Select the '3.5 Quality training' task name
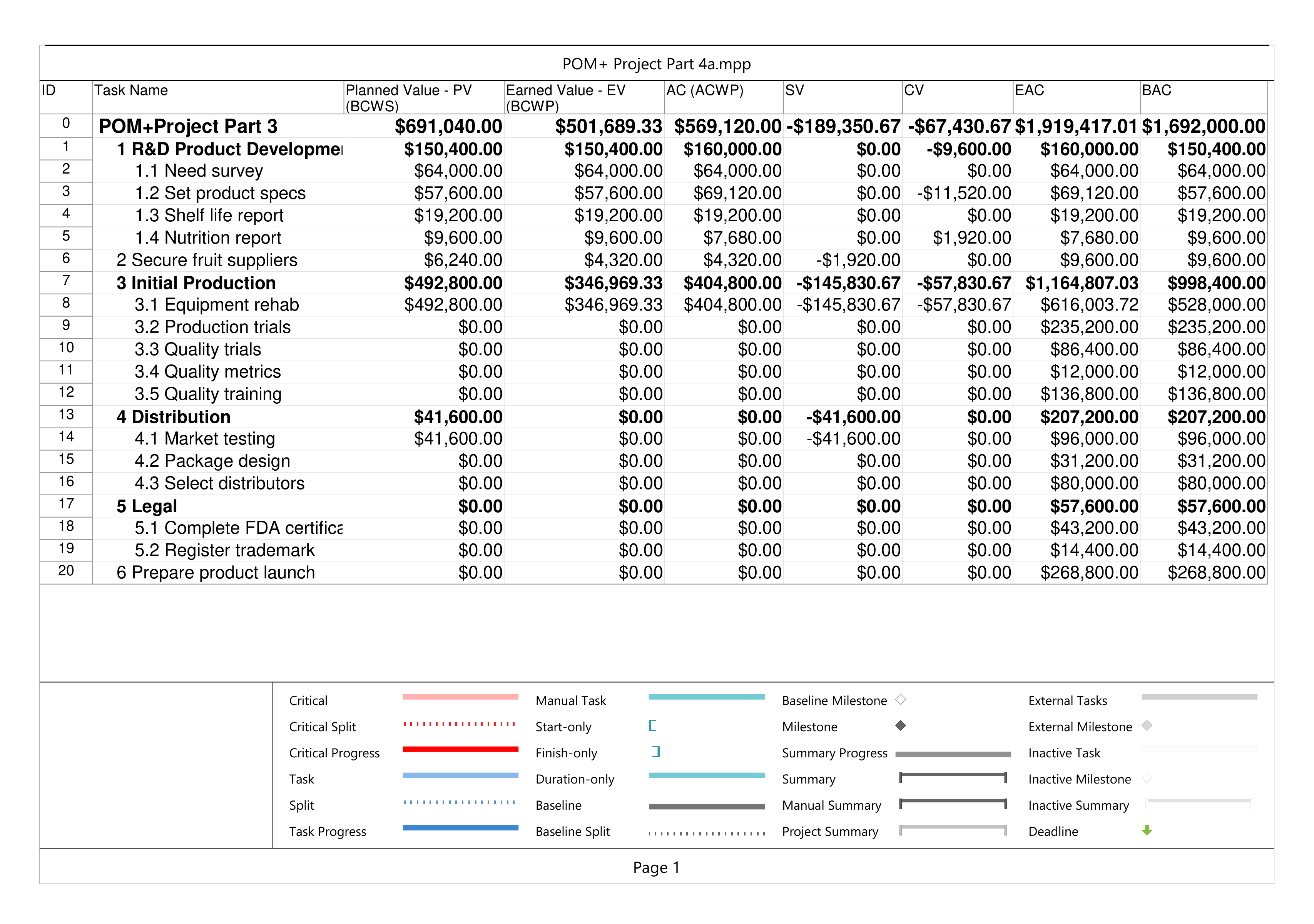 tap(208, 394)
